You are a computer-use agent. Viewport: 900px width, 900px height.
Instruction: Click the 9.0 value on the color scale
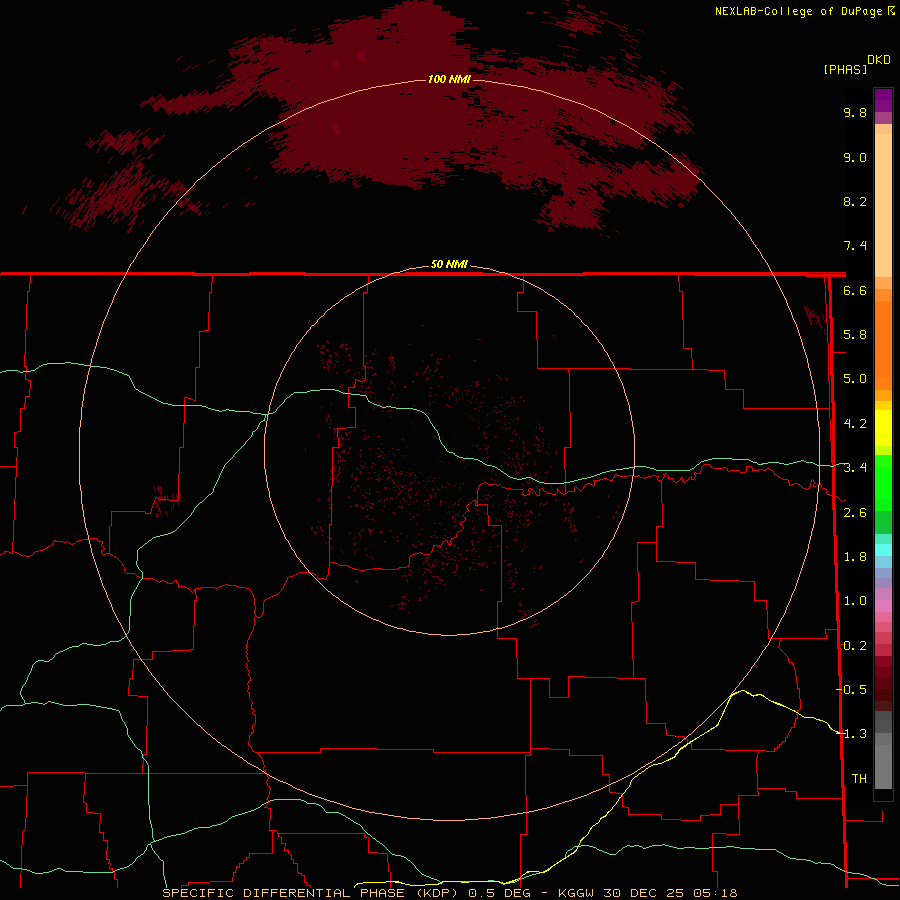point(855,157)
